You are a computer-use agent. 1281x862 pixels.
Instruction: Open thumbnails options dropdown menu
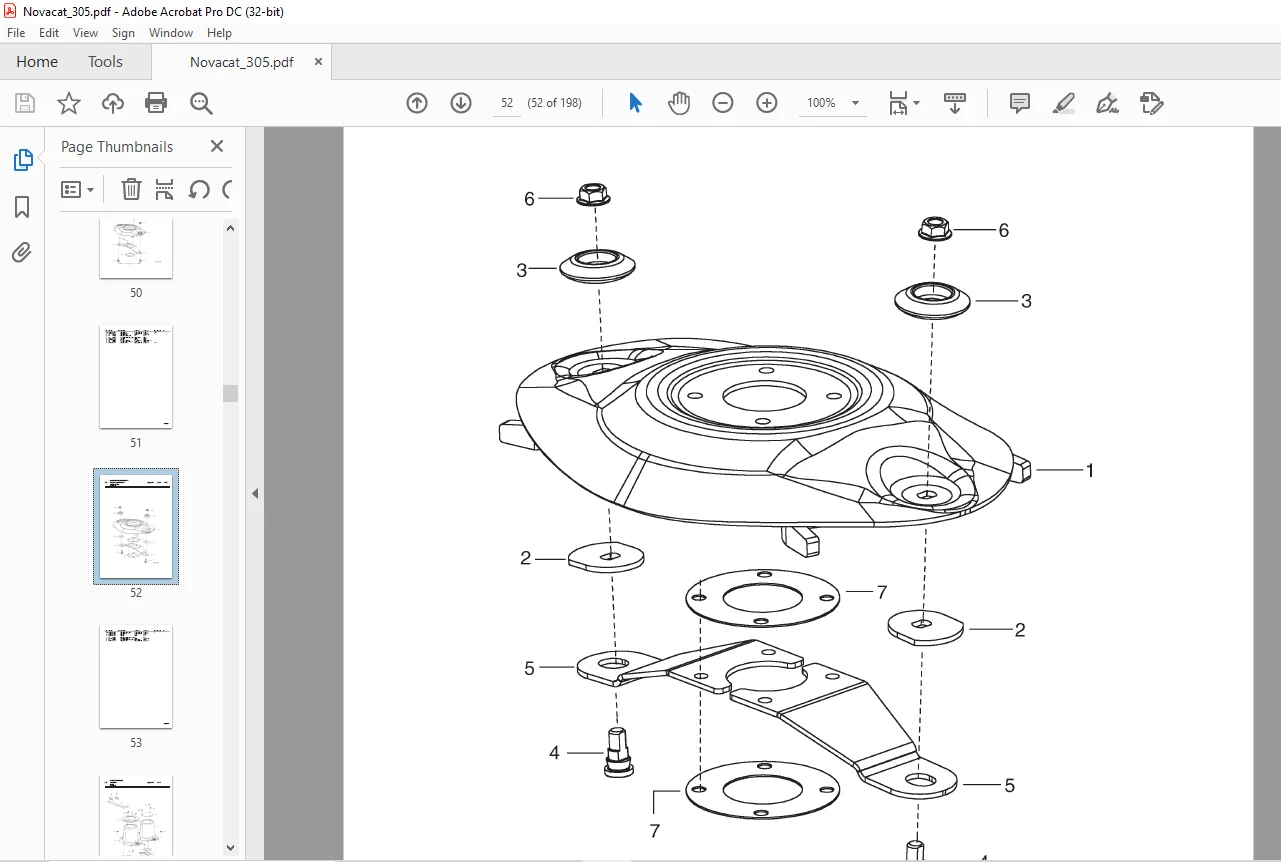click(77, 189)
